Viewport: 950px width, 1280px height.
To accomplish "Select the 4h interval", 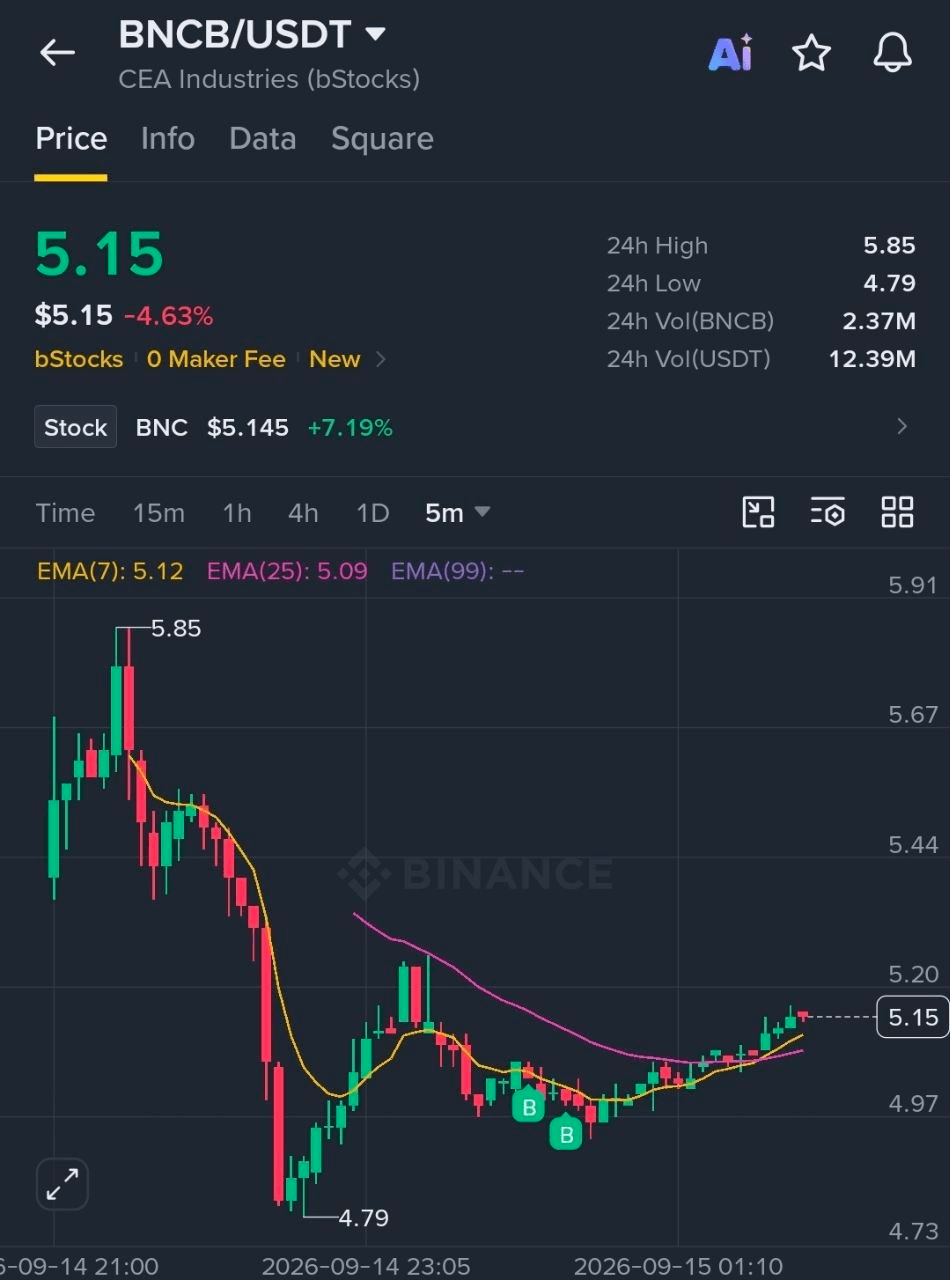I will click(x=303, y=513).
